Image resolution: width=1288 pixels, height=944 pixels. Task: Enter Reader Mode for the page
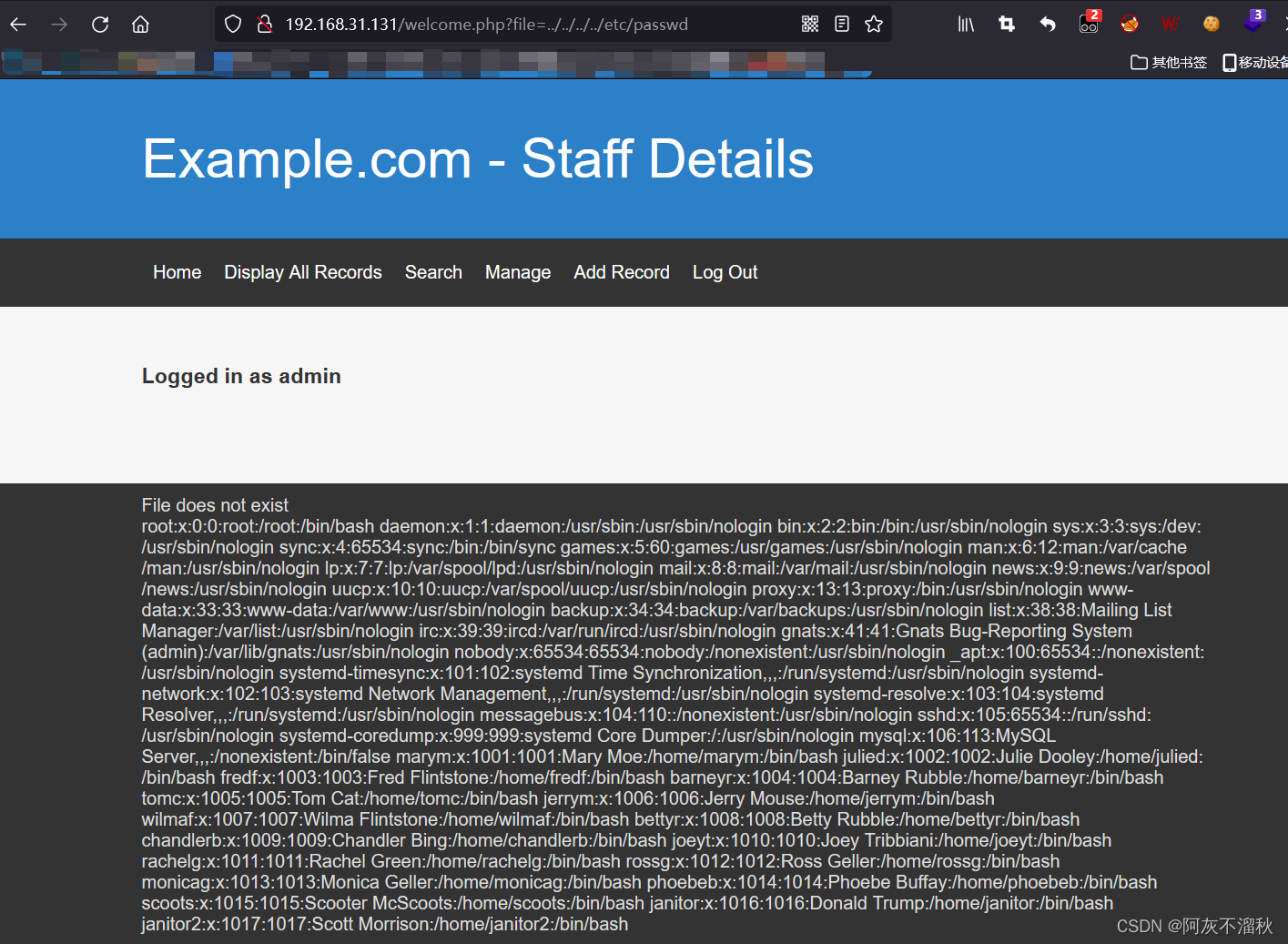pyautogui.click(x=840, y=24)
